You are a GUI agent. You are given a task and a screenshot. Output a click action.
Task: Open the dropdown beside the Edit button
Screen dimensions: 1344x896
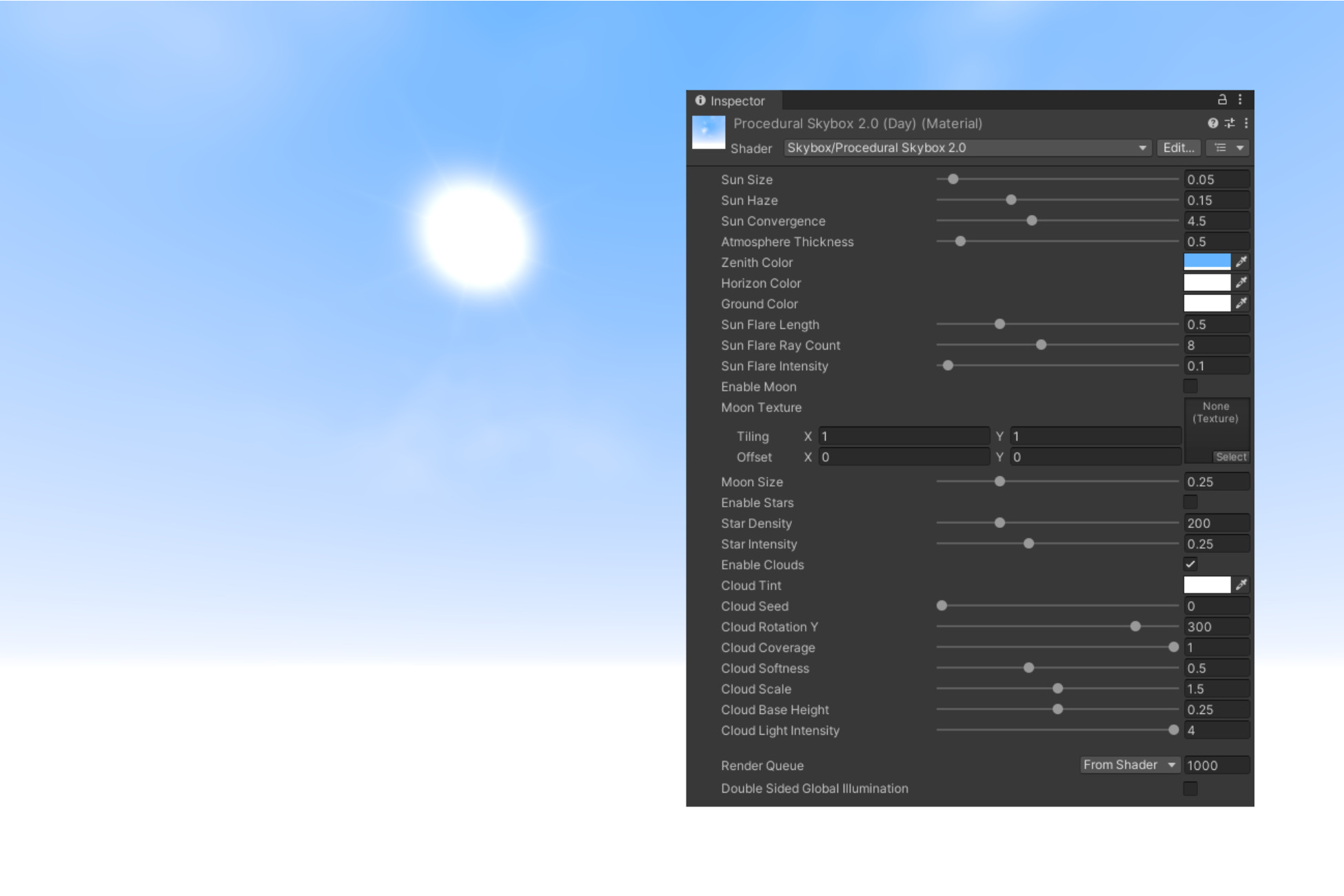click(x=1228, y=147)
